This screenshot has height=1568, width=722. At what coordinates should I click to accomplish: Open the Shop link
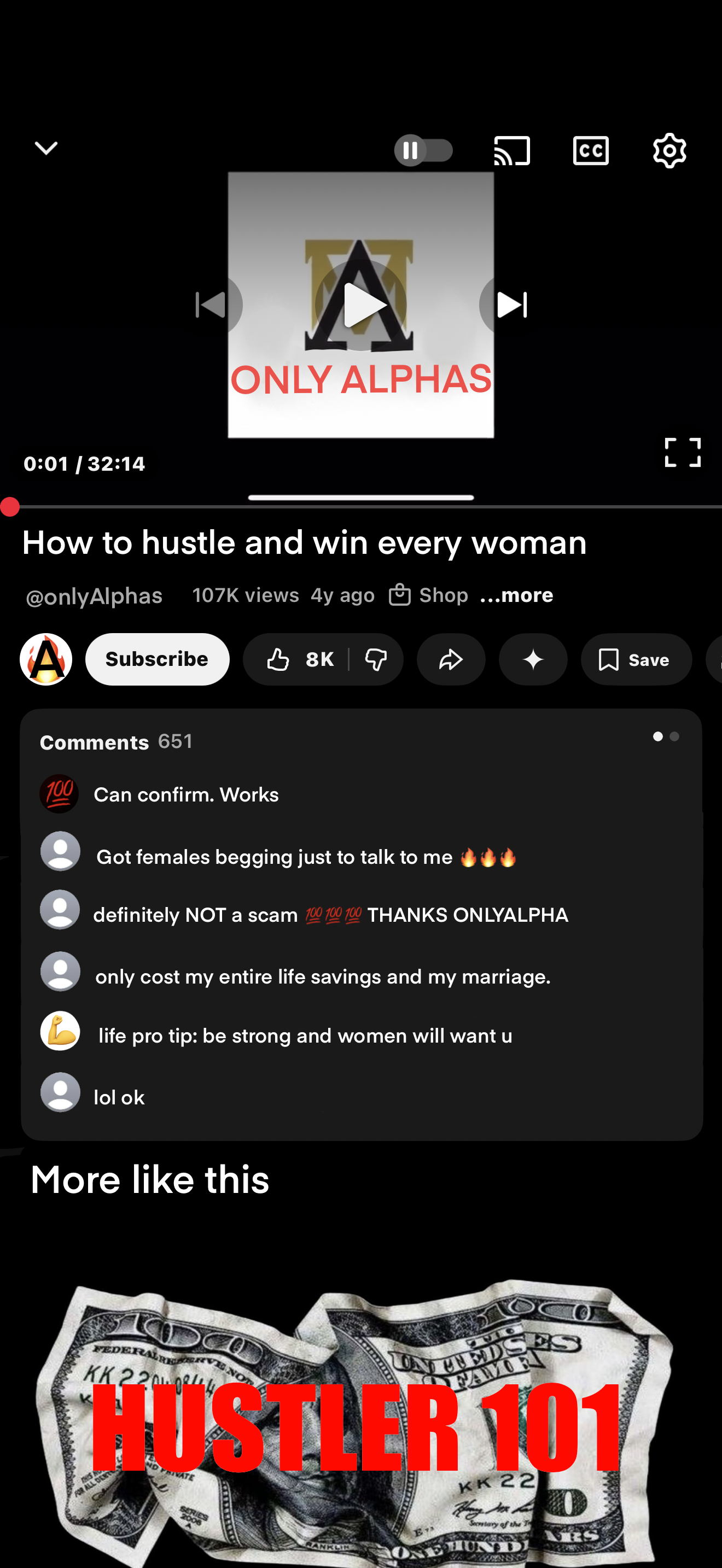point(429,595)
